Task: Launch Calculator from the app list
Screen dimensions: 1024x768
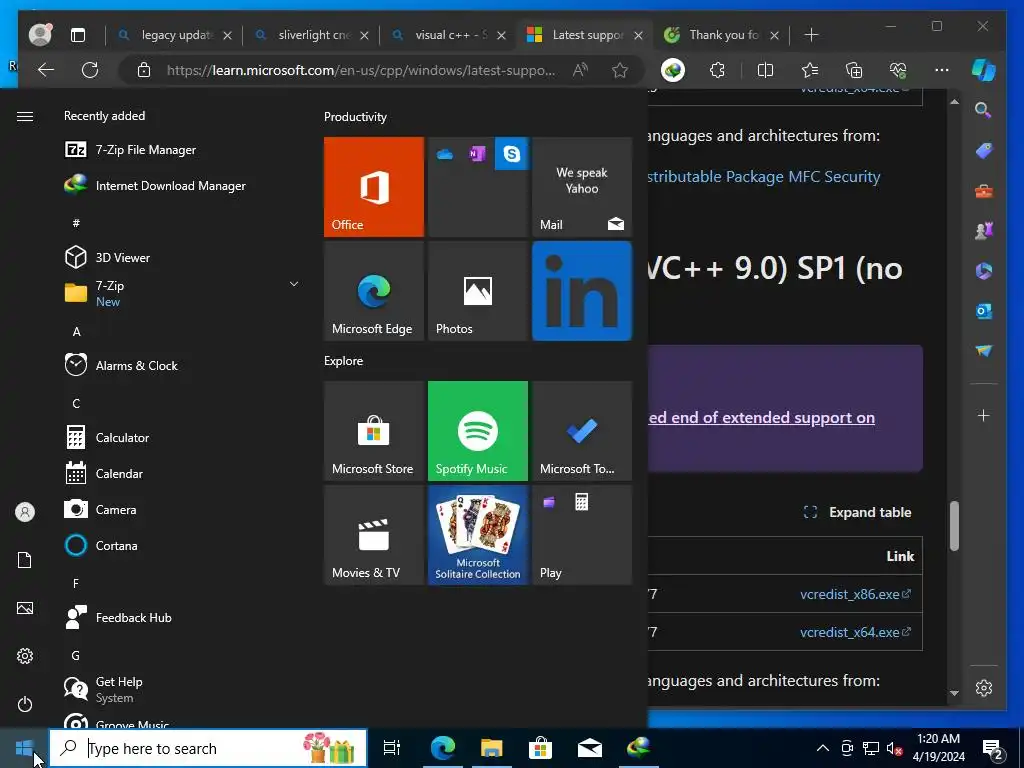Action: click(107, 438)
